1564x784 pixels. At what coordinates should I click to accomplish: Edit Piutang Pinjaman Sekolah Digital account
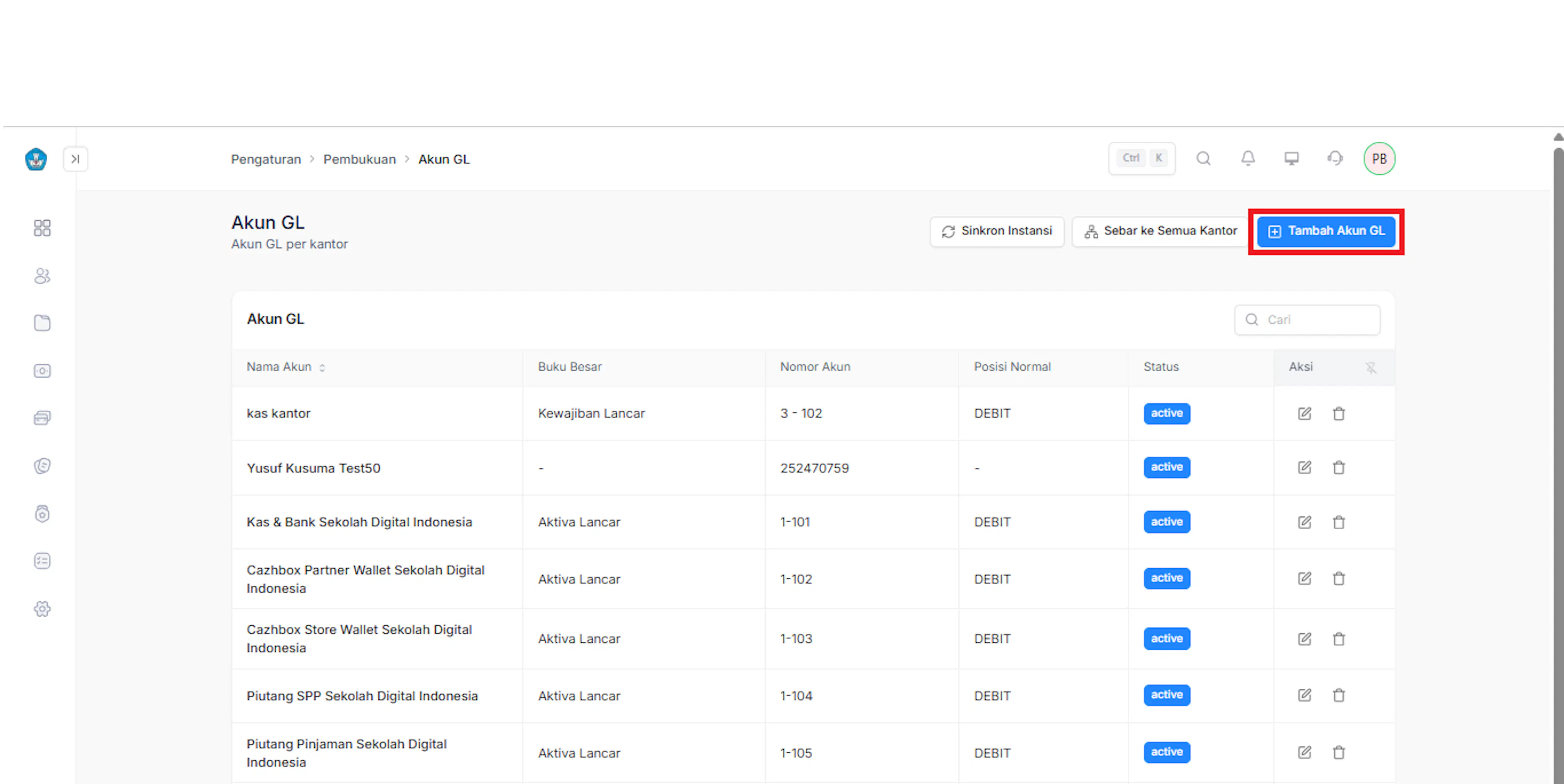pos(1304,752)
